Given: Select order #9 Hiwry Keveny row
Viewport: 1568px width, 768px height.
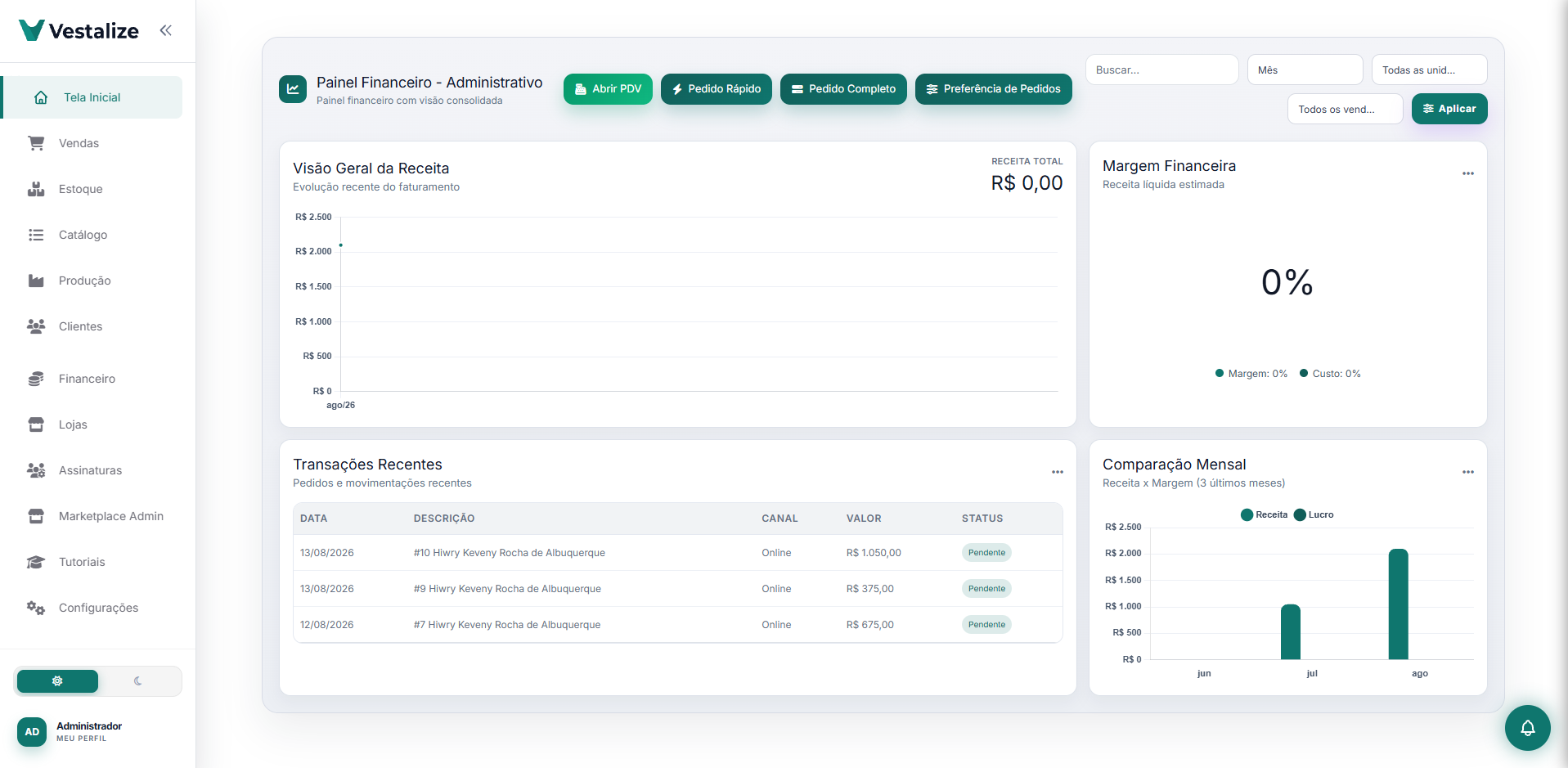Looking at the screenshot, I should coord(678,589).
